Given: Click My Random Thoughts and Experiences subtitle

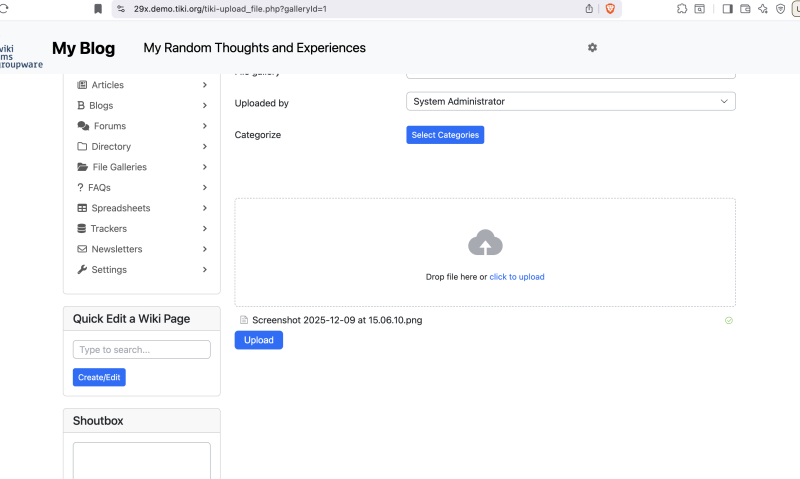Looking at the screenshot, I should [255, 48].
